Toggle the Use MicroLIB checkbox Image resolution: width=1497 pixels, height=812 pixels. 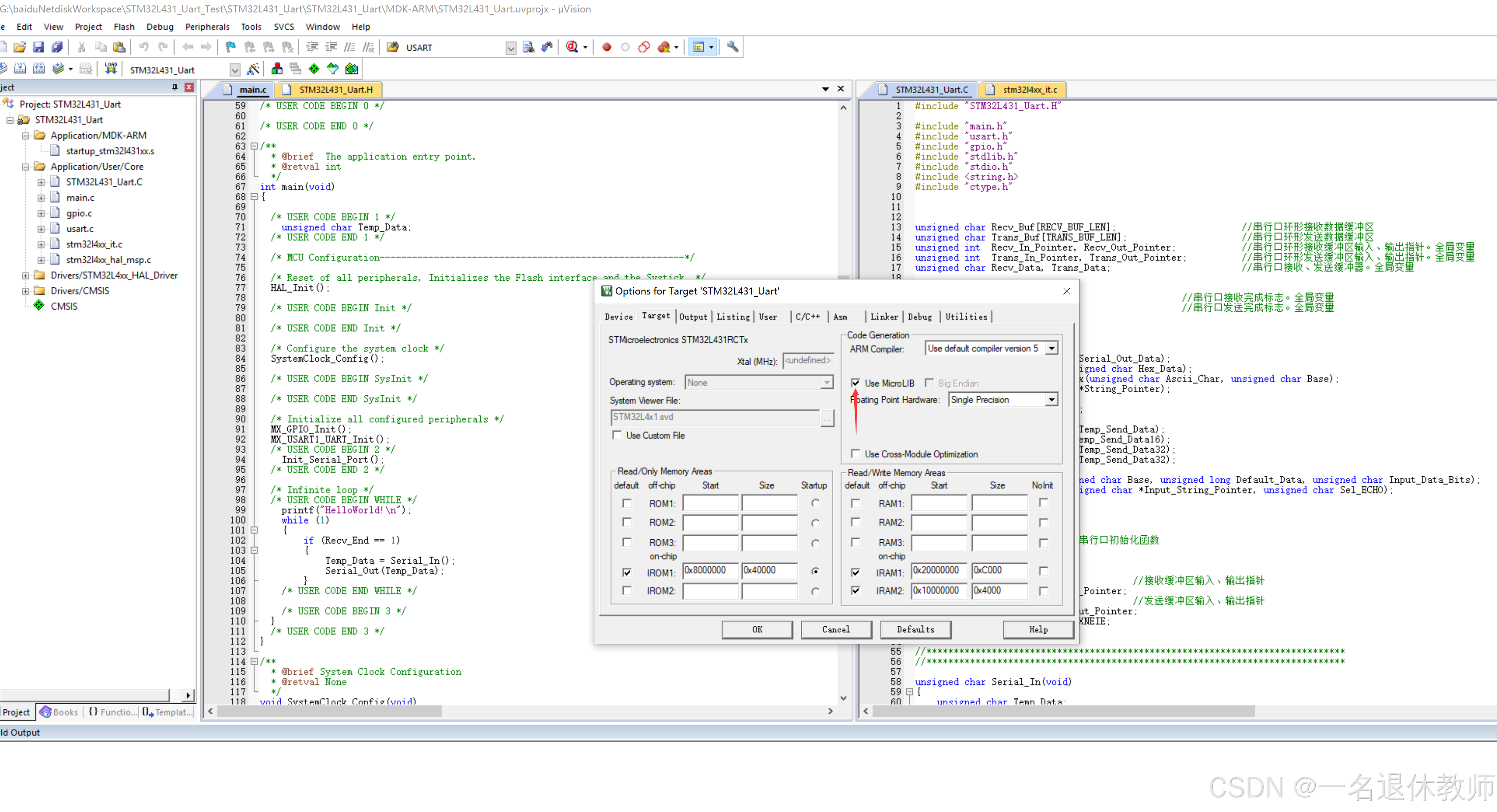click(856, 383)
